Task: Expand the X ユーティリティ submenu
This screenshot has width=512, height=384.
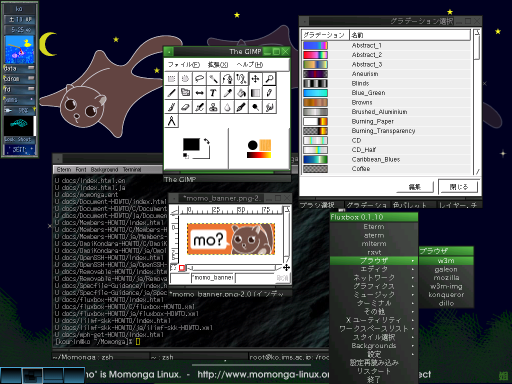Action: tap(374, 320)
